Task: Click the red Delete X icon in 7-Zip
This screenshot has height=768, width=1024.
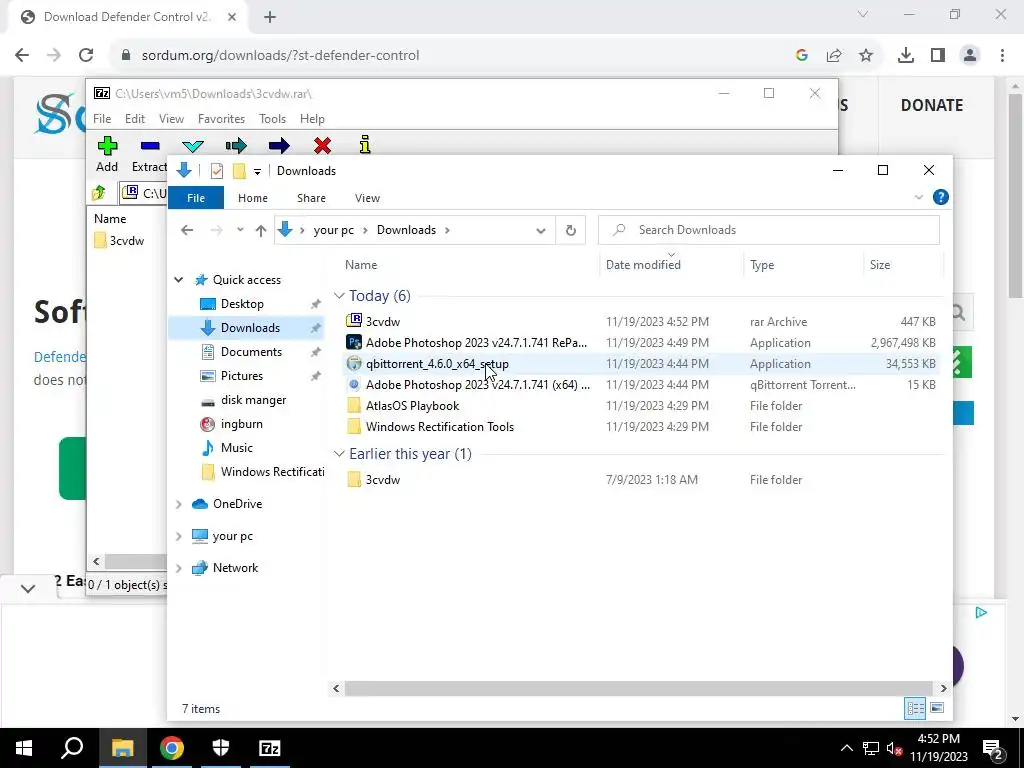Action: tap(322, 146)
